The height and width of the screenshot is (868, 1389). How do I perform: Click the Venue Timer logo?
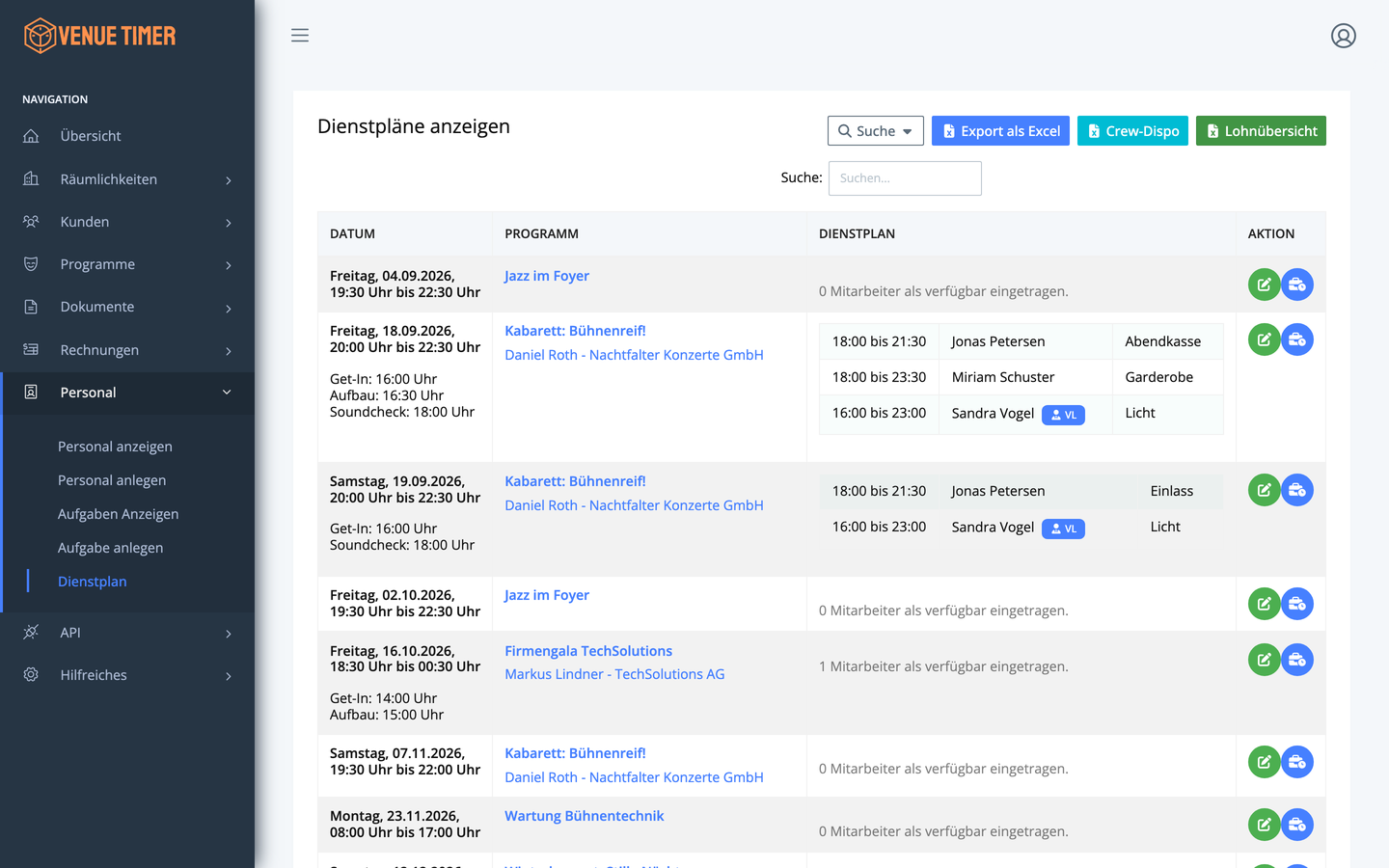(x=100, y=36)
